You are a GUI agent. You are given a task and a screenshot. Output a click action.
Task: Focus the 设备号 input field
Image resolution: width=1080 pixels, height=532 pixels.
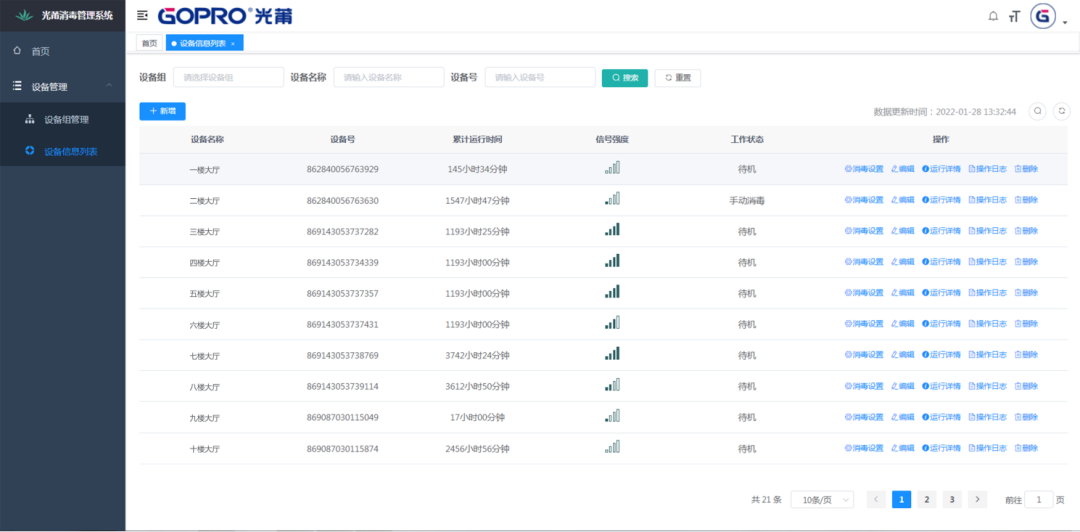pos(540,77)
